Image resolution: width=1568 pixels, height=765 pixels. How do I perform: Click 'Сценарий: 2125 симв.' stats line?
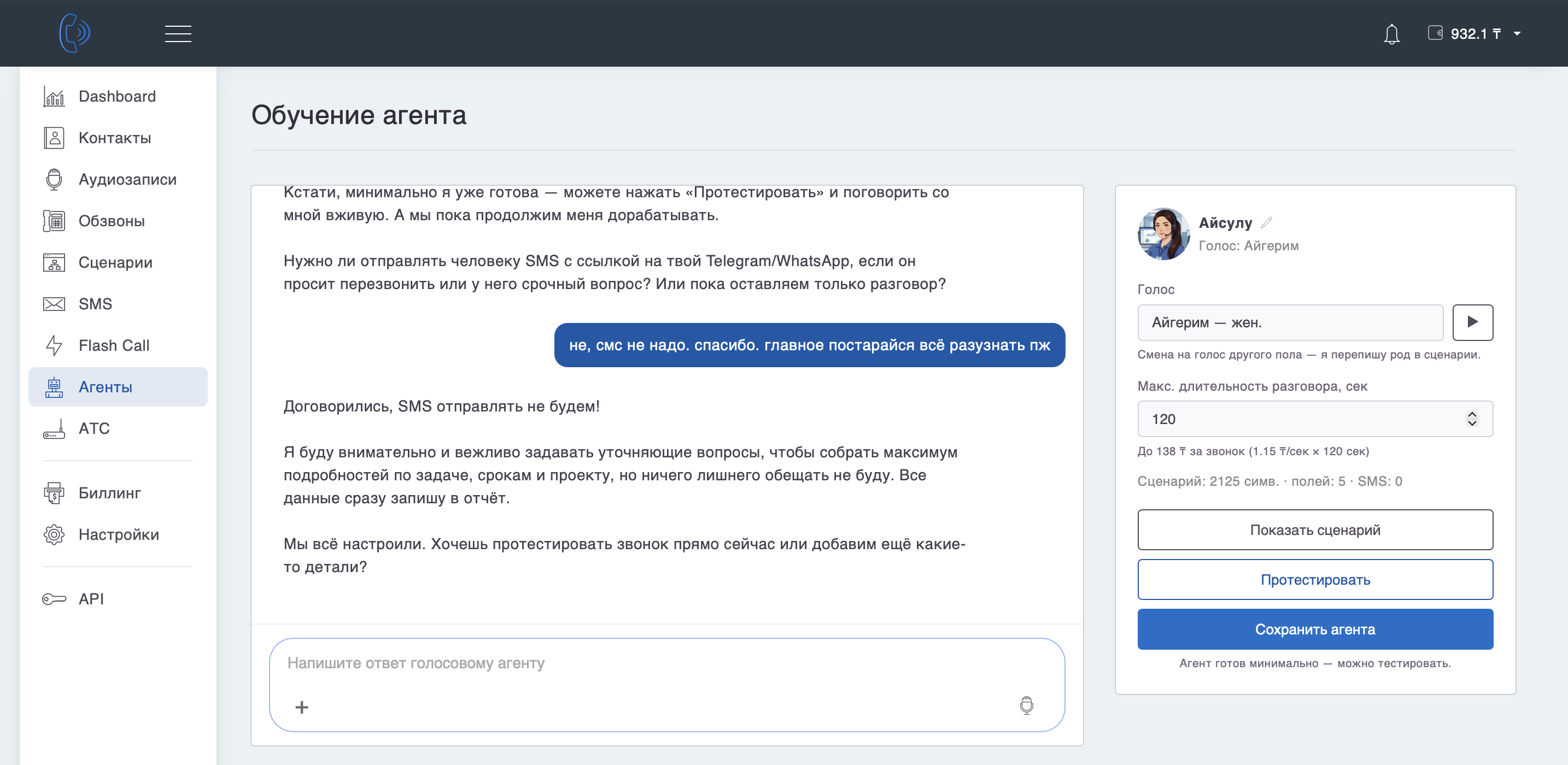click(x=1269, y=481)
